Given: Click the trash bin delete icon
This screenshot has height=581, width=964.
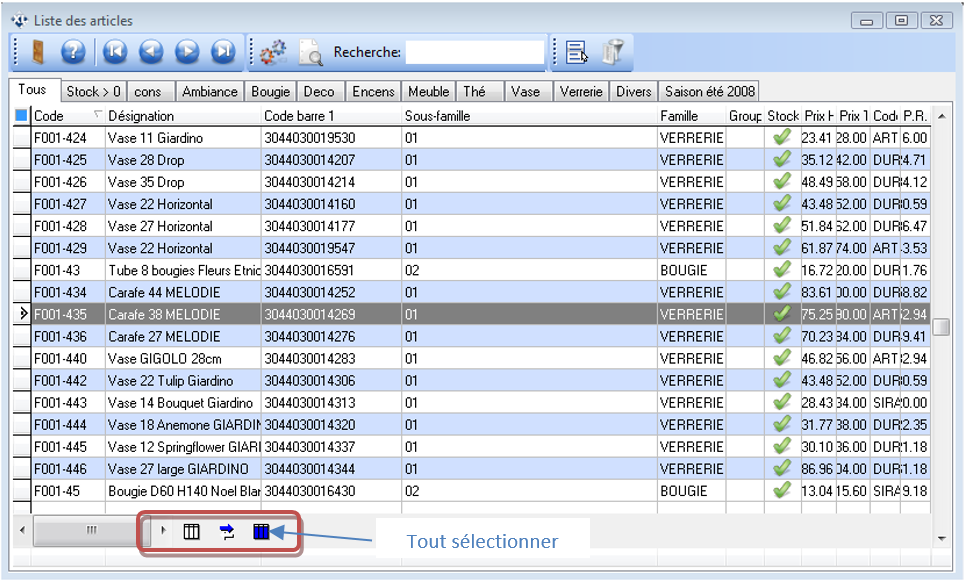Looking at the screenshot, I should 612,52.
